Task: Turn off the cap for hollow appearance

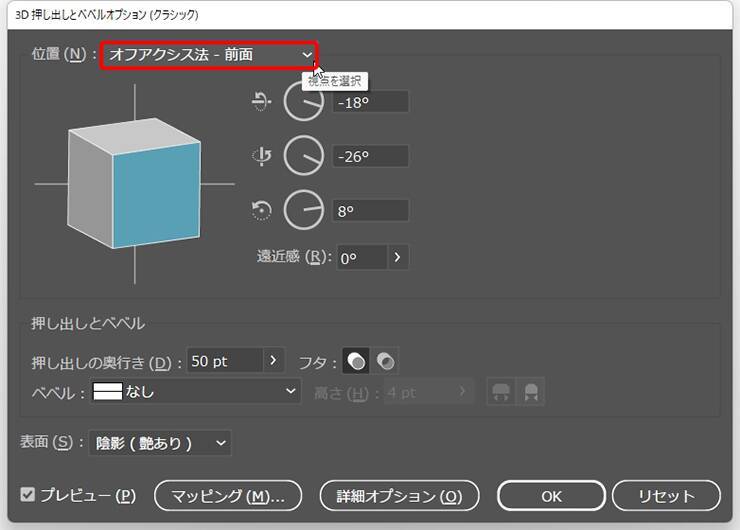Action: [x=386, y=361]
